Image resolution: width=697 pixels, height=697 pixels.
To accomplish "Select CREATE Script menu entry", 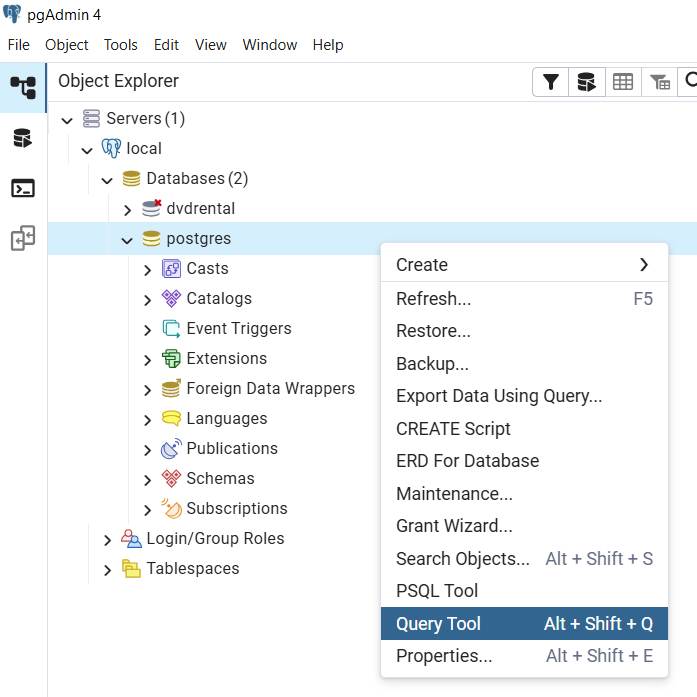I will pyautogui.click(x=524, y=429).
